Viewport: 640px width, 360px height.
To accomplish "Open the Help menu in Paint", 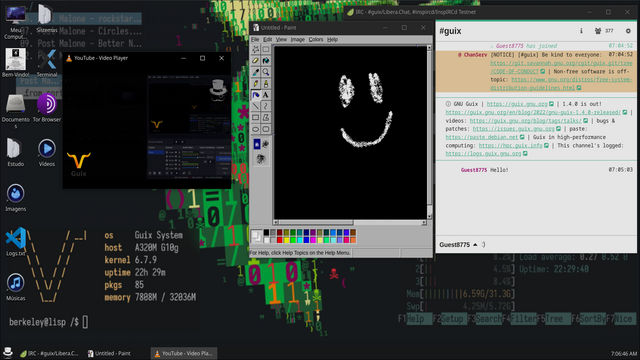I will (x=333, y=40).
